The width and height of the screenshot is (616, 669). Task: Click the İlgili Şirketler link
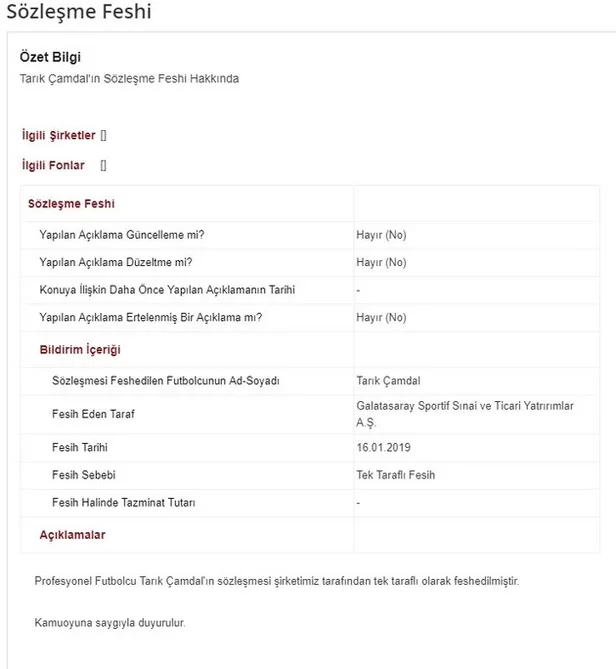click(x=58, y=134)
